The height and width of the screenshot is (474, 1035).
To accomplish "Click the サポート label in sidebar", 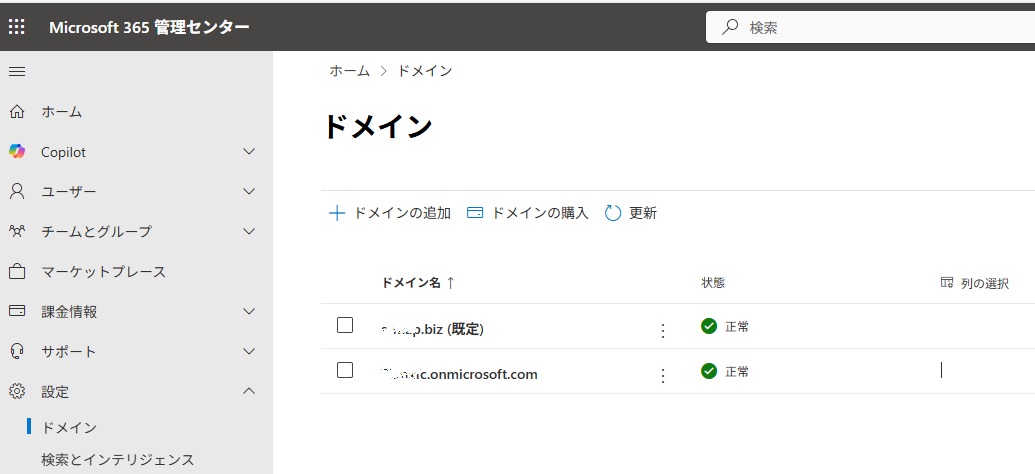I will point(69,351).
